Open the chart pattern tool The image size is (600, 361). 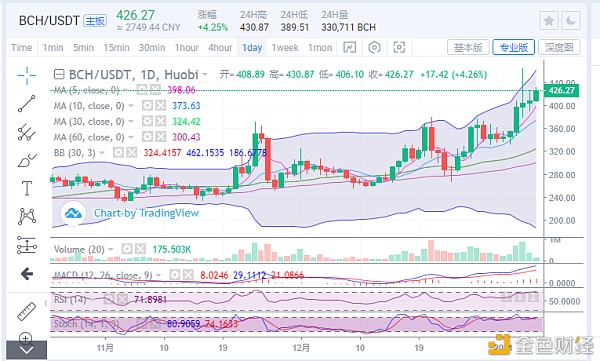[x=27, y=217]
